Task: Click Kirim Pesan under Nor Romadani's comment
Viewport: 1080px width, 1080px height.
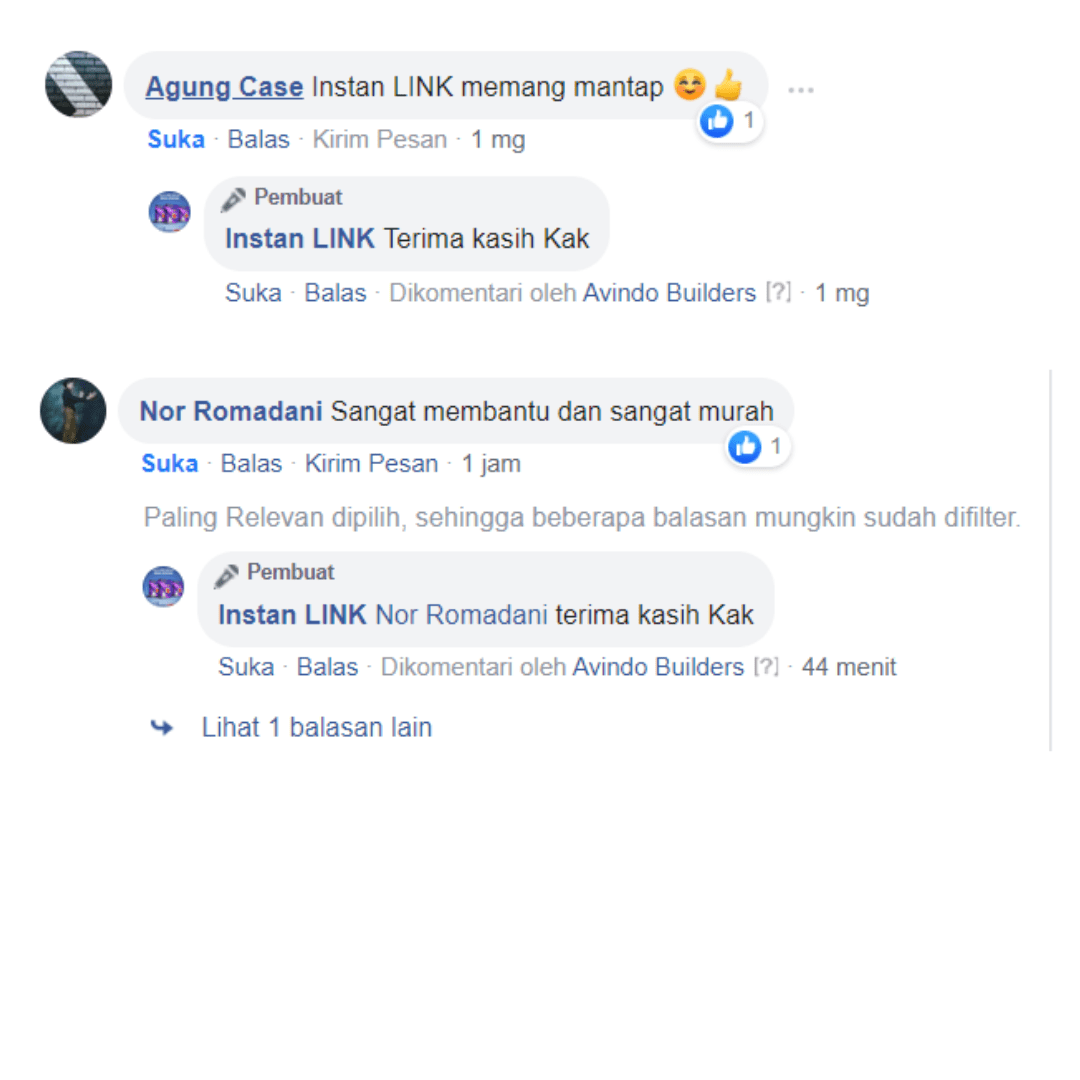Action: (x=371, y=464)
